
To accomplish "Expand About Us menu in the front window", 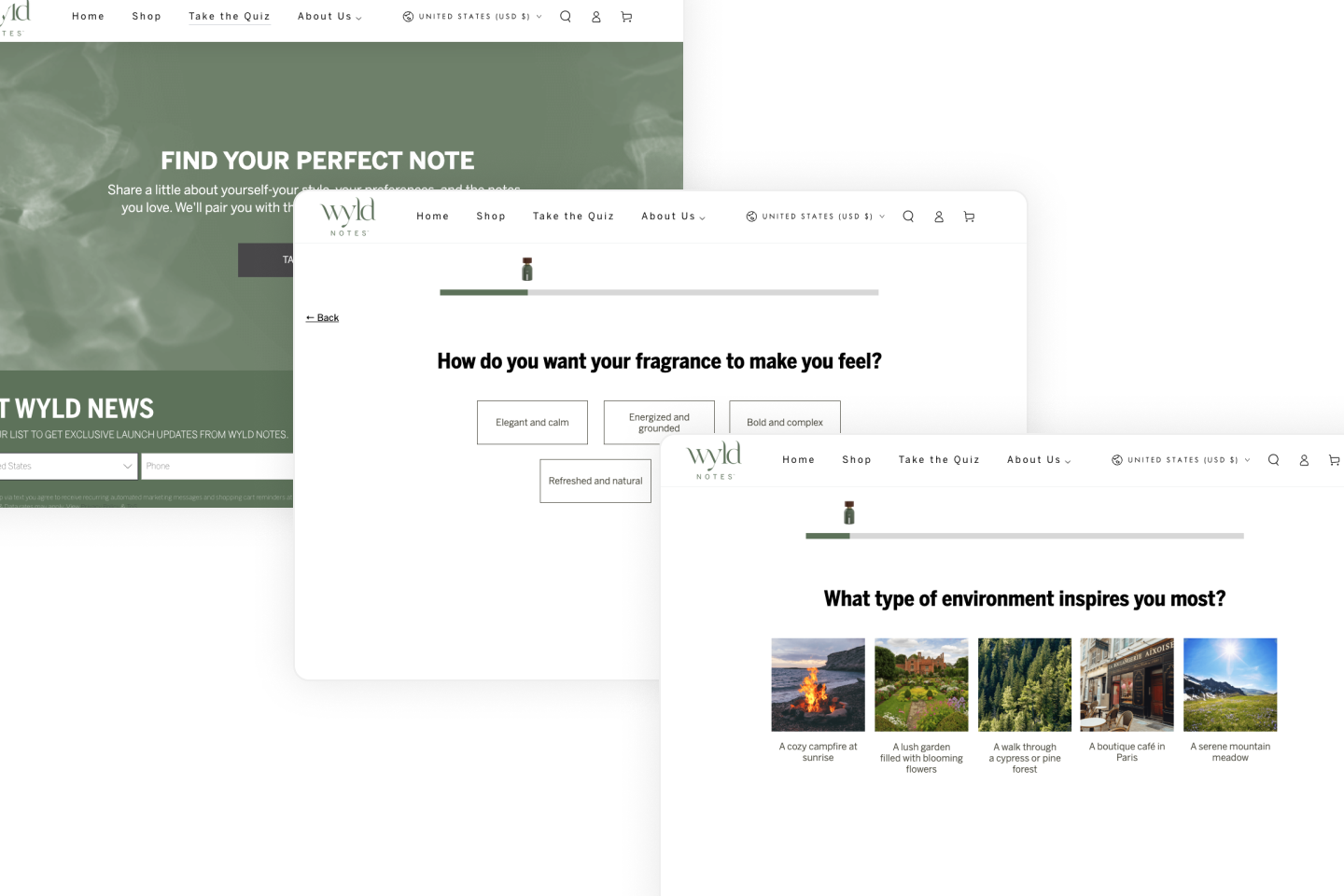I will [x=1039, y=460].
